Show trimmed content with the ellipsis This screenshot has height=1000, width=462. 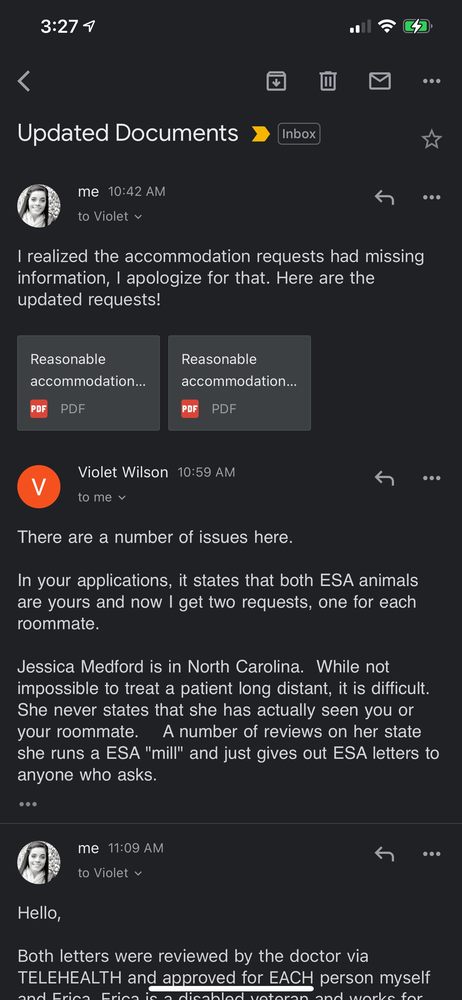[x=28, y=804]
